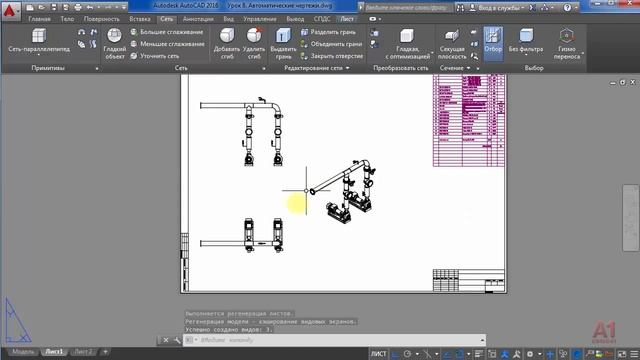This screenshot has width=640, height=360.
Task: Click the Plot printer icon
Action: (78, 7)
